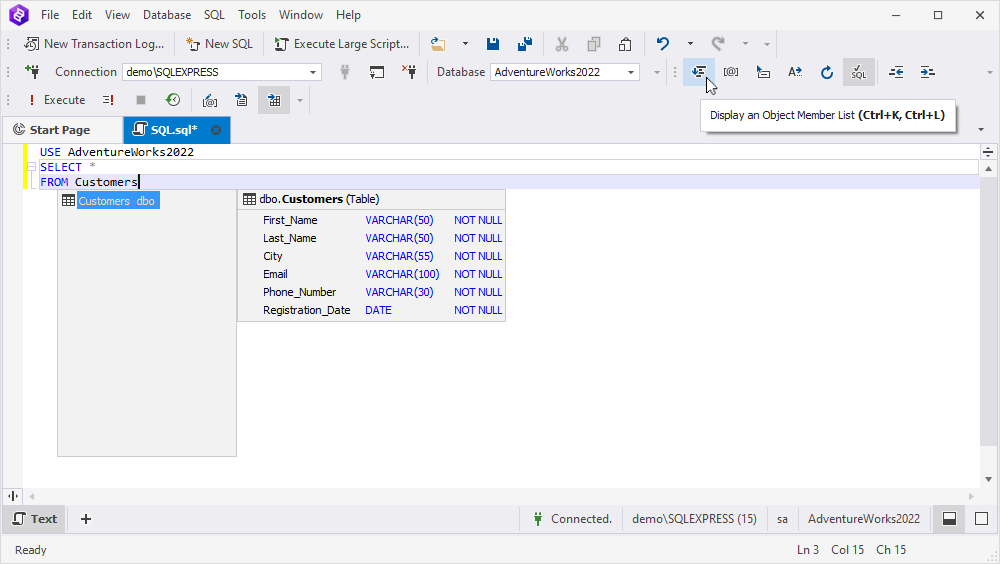Click the Stop execution square icon
This screenshot has height=564, width=1000.
coord(141,100)
